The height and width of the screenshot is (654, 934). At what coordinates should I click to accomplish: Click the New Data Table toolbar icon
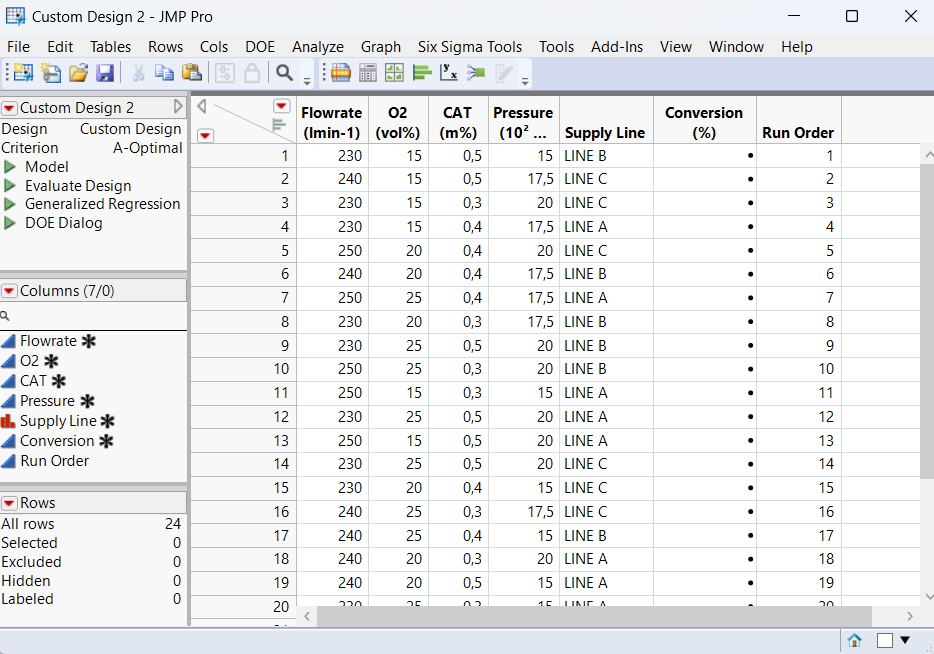tap(22, 73)
